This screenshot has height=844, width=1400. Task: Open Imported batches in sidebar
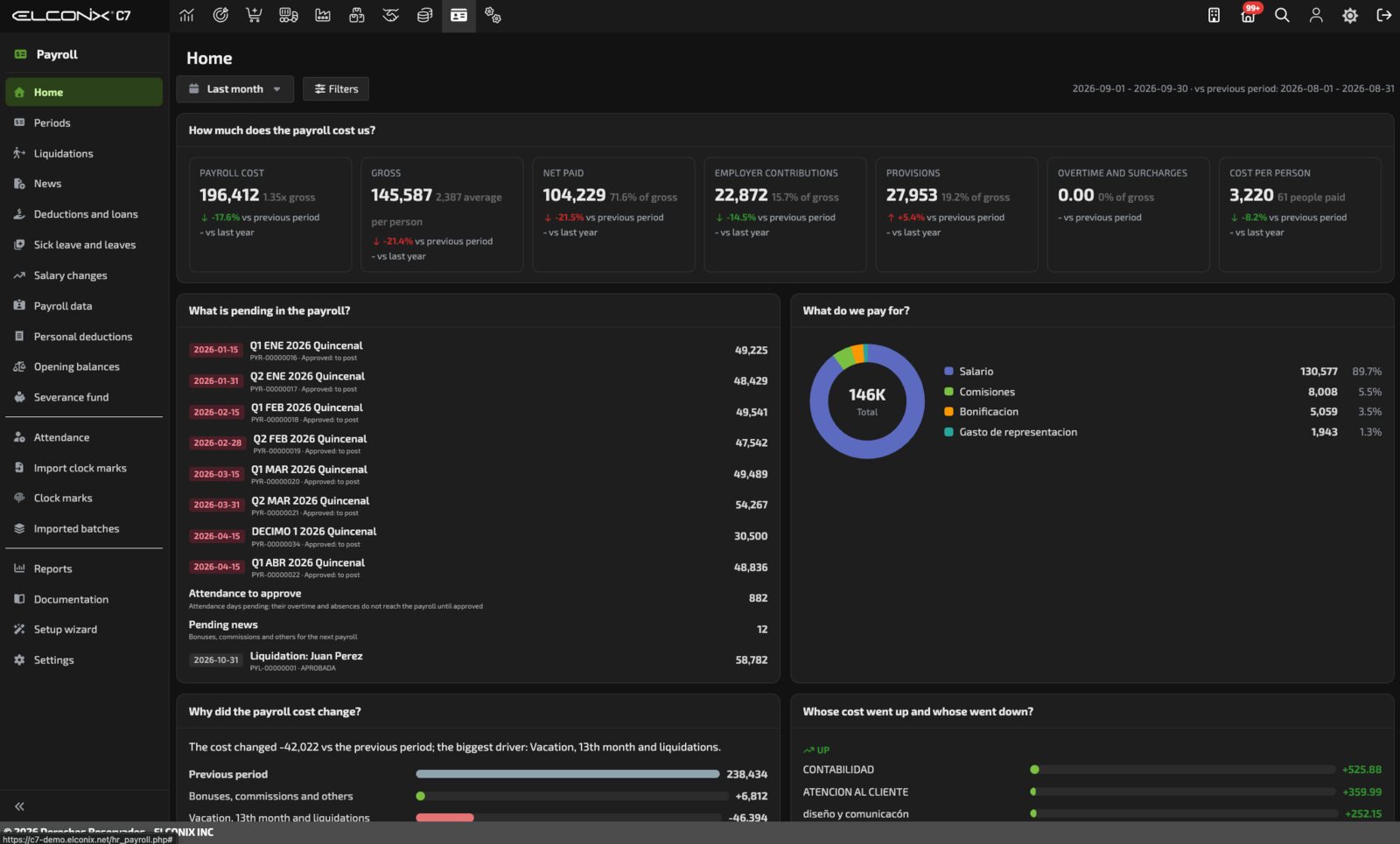pyautogui.click(x=84, y=528)
